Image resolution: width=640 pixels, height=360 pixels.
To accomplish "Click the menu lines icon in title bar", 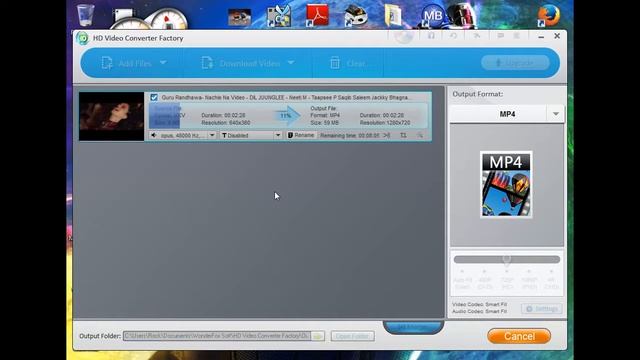I will pyautogui.click(x=517, y=36).
